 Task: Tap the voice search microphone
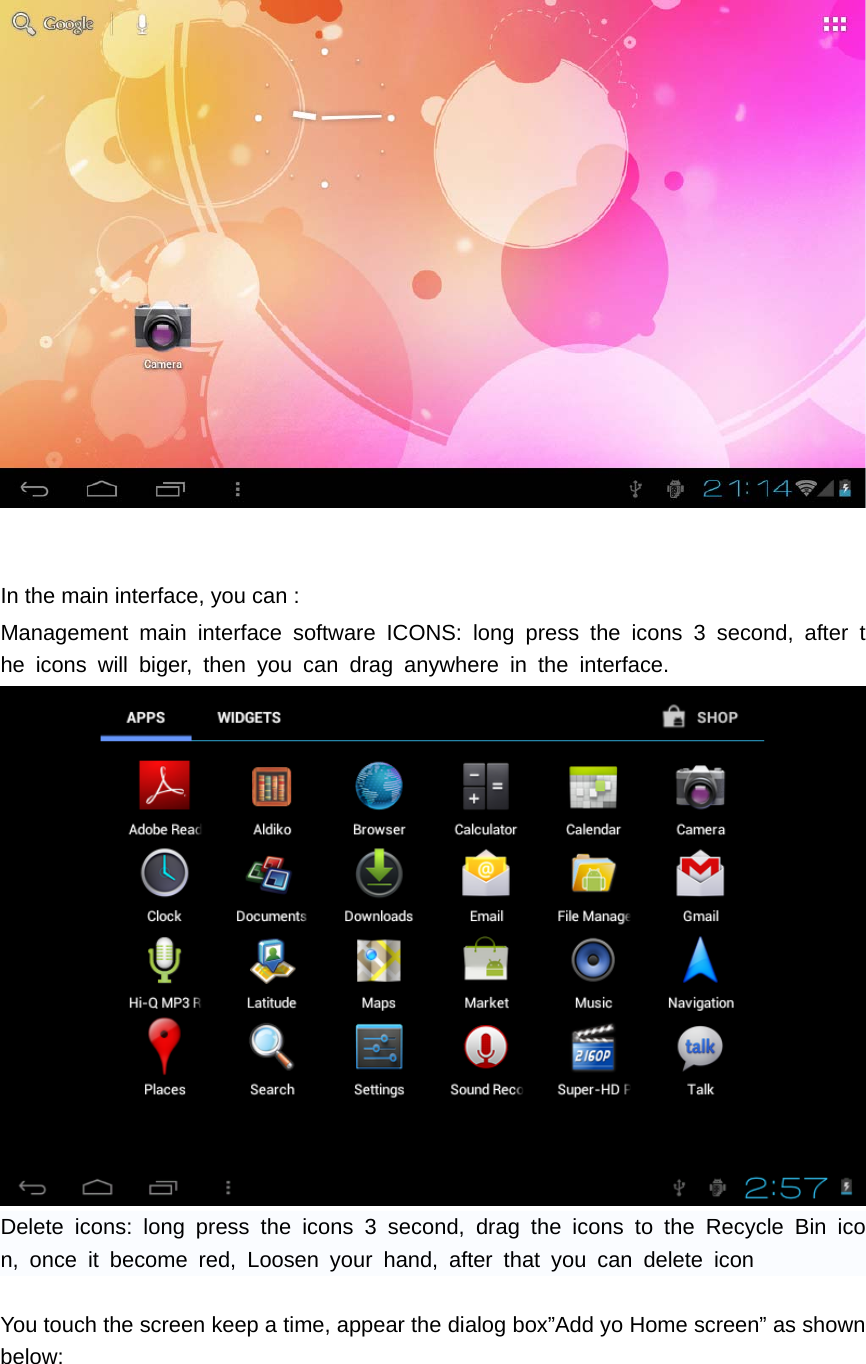pyautogui.click(x=141, y=24)
